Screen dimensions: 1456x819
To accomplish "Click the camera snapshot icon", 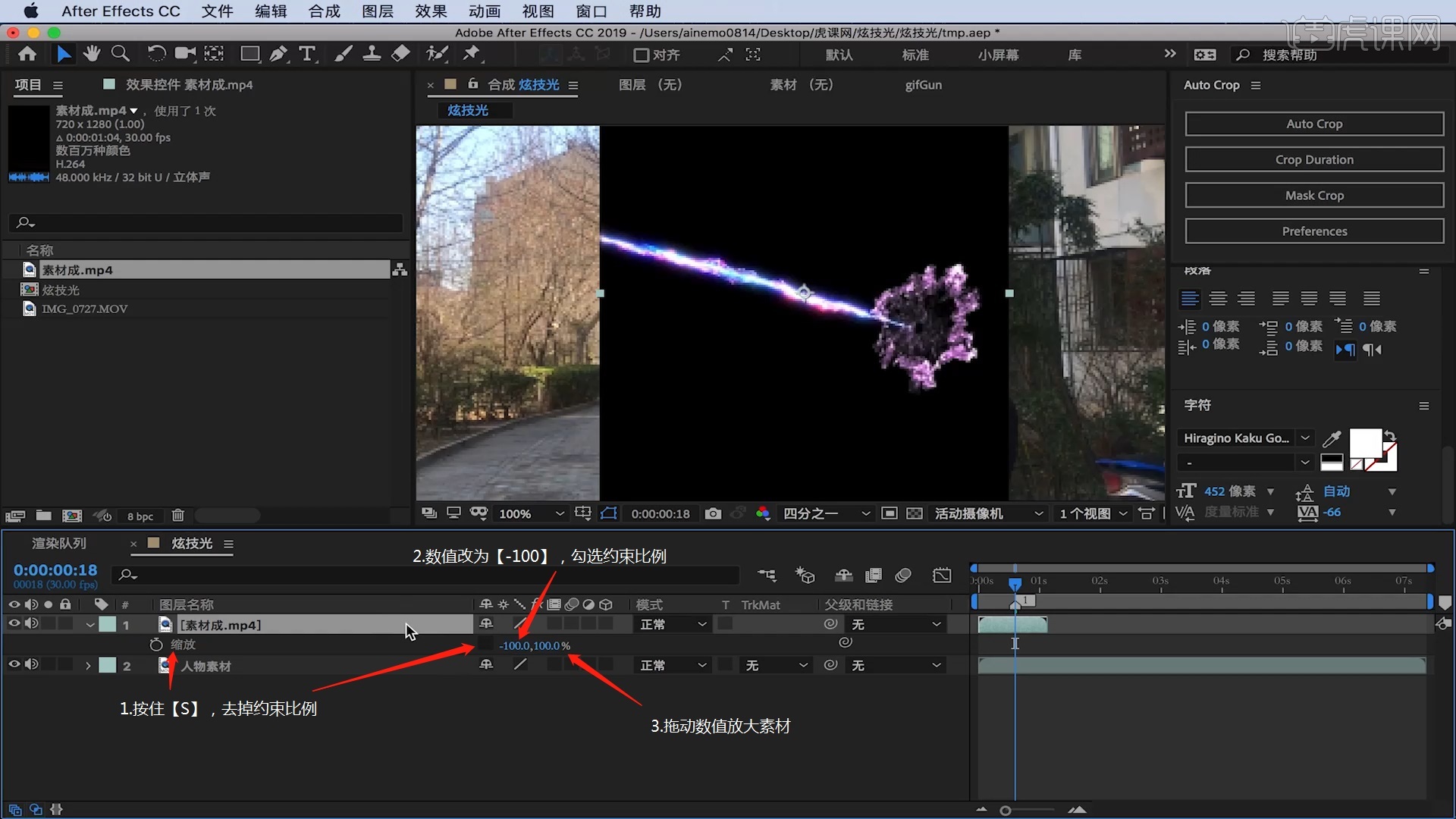I will point(713,514).
